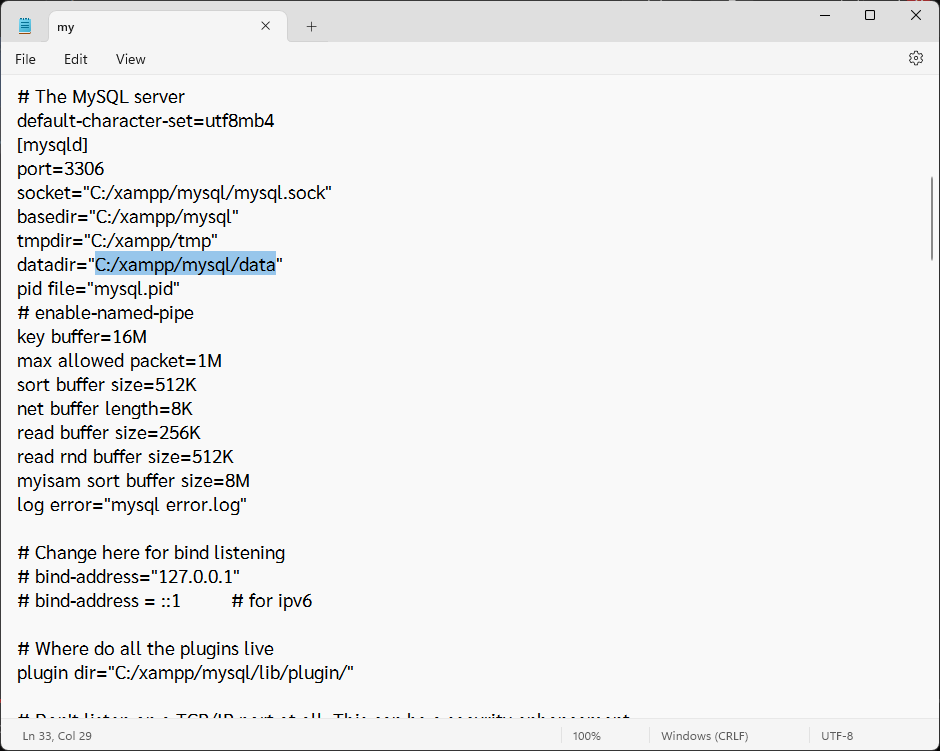Click the Notepad app icon in tab
This screenshot has width=940, height=751.
click(x=25, y=27)
